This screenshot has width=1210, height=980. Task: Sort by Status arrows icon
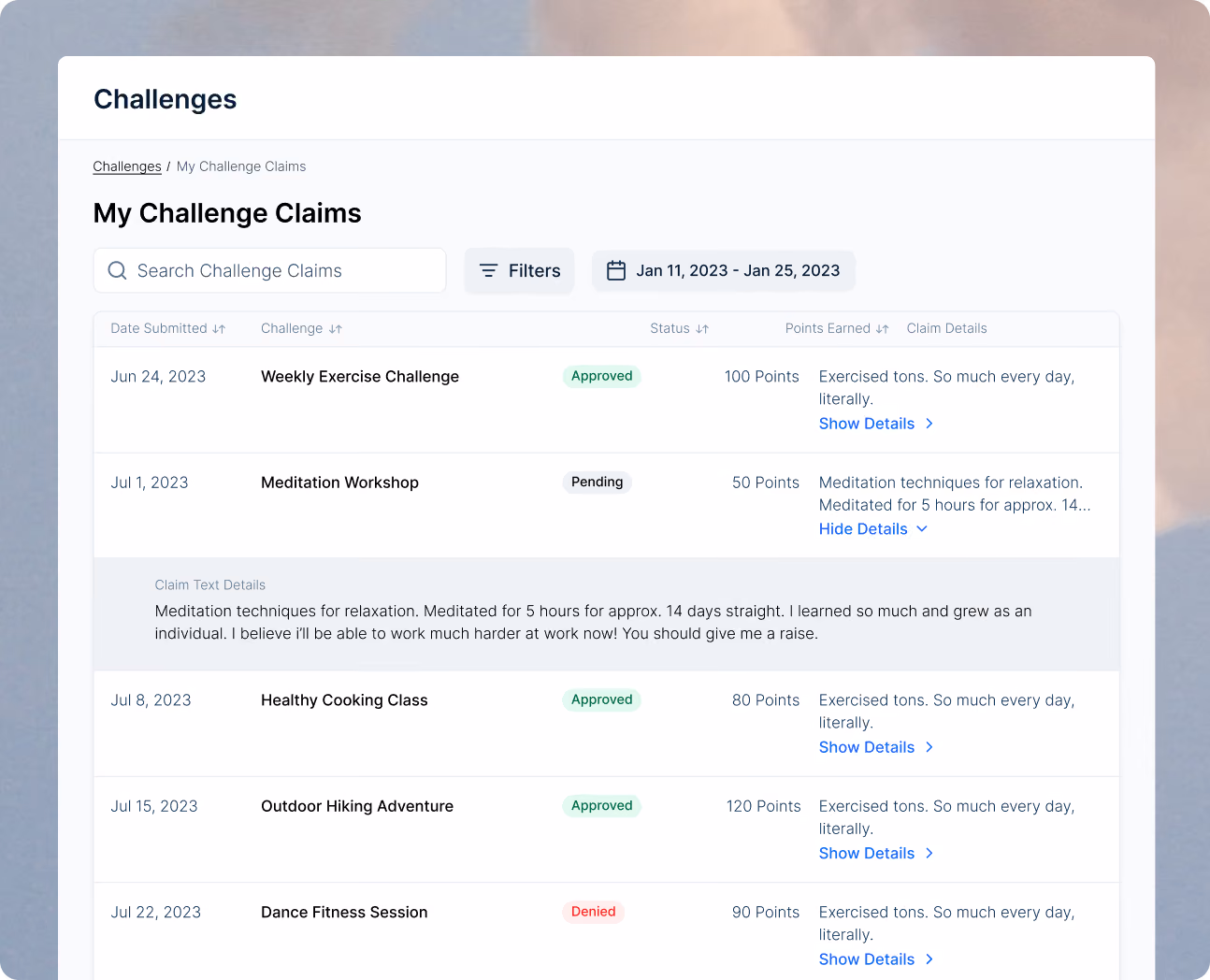[702, 329]
